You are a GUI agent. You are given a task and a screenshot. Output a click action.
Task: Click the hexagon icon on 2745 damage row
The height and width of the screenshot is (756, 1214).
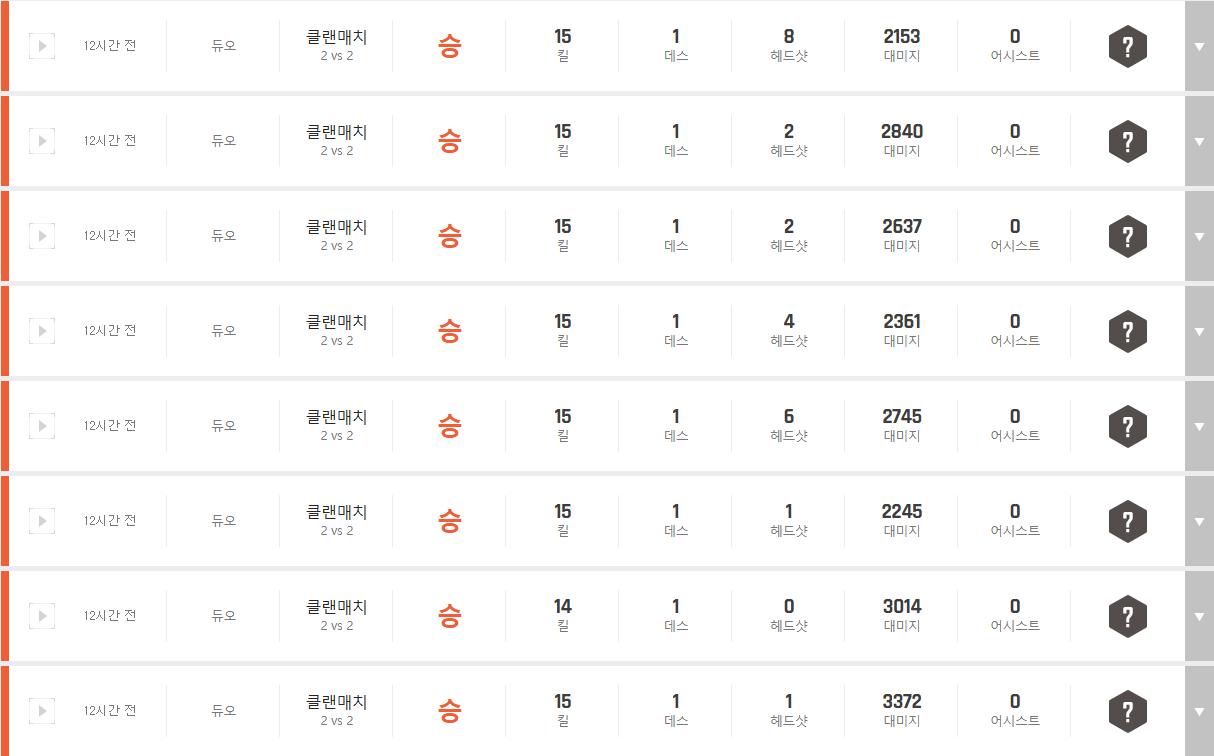tap(1127, 427)
